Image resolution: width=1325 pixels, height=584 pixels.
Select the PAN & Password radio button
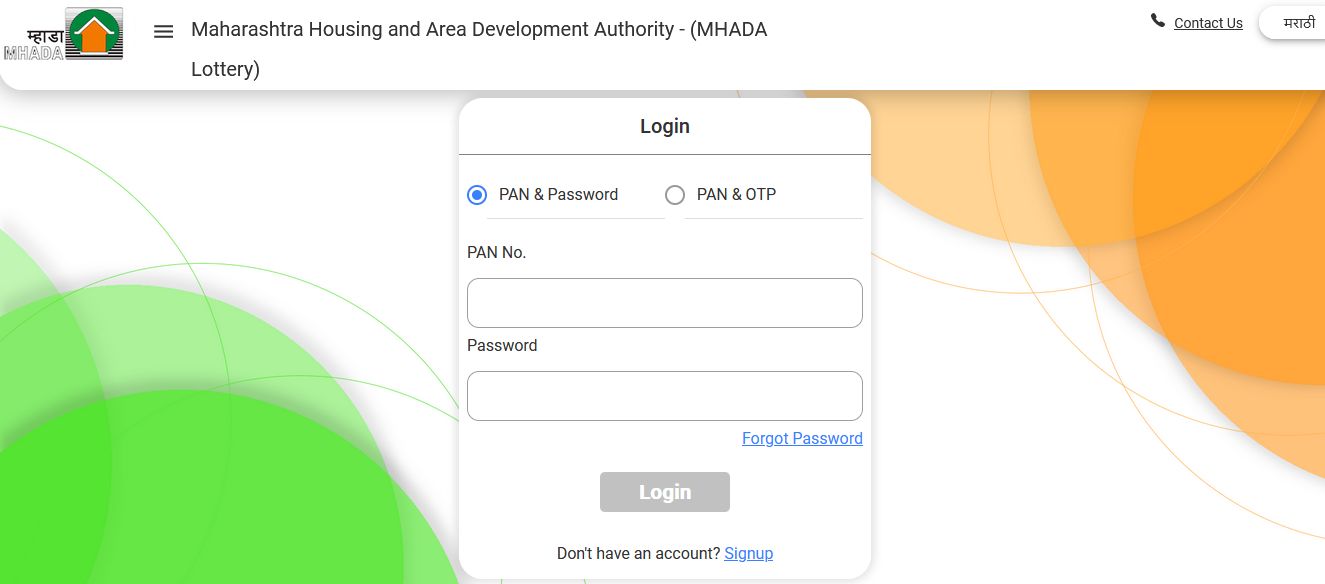coord(477,195)
